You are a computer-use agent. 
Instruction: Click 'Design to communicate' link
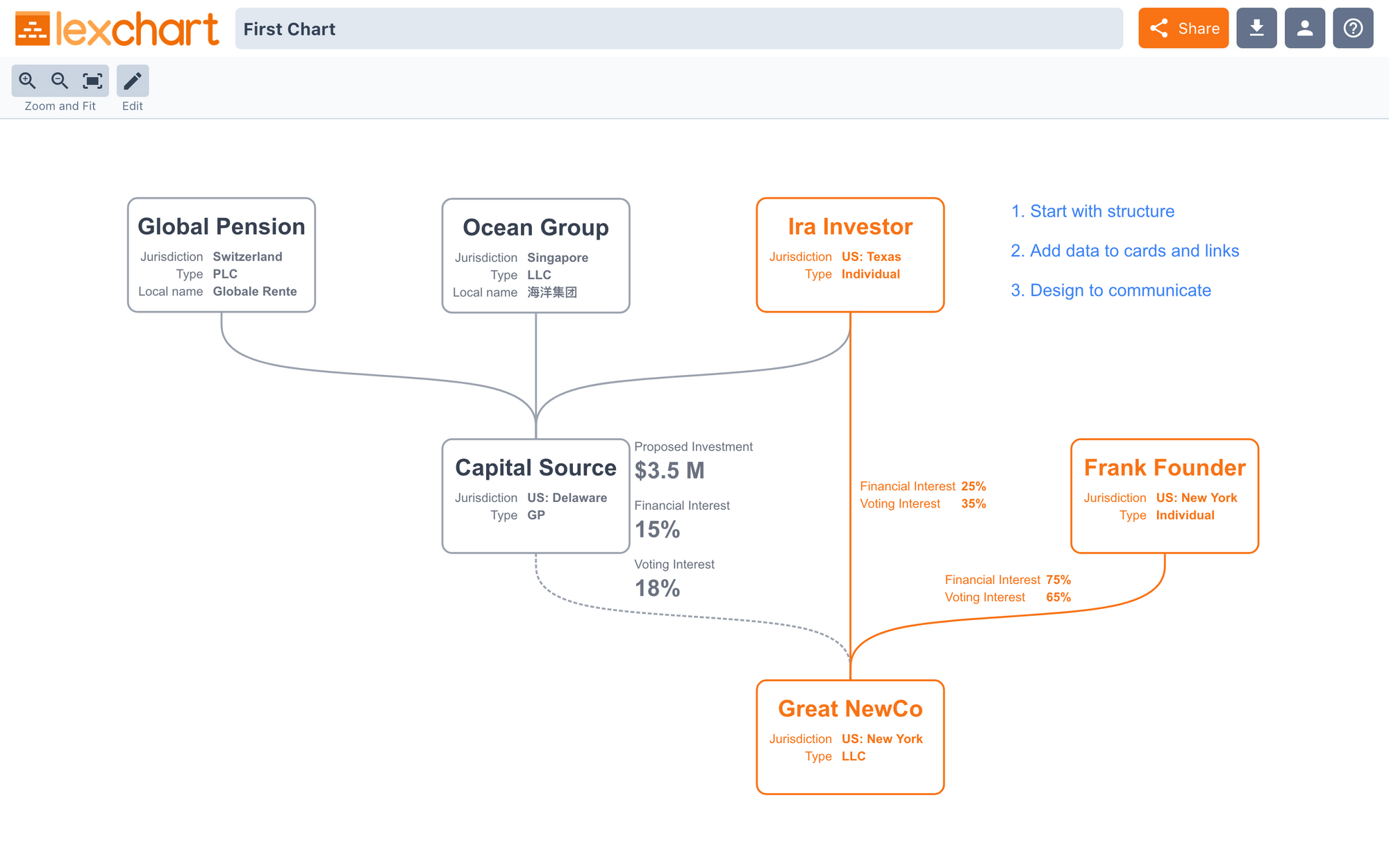(x=1121, y=291)
